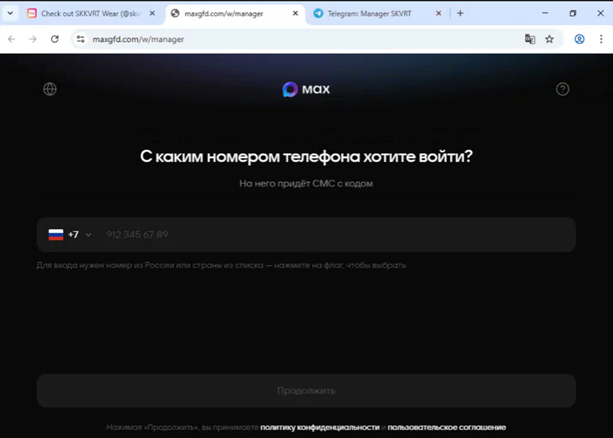Reload the current page

click(x=55, y=39)
